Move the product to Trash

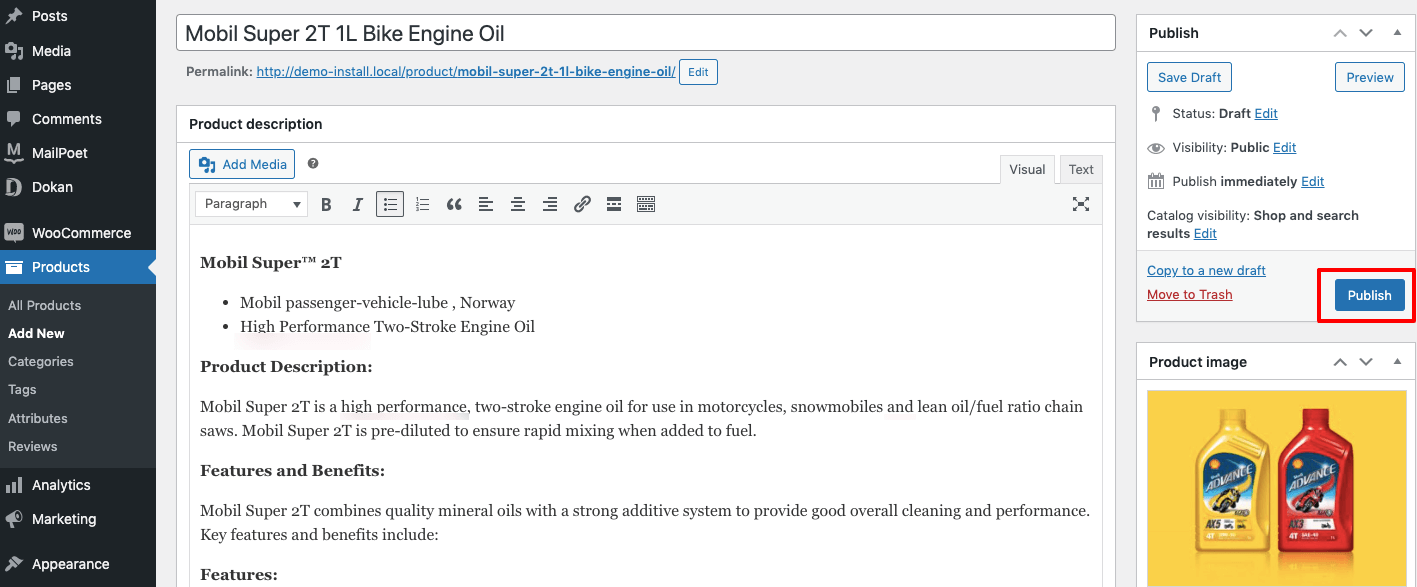[1189, 294]
